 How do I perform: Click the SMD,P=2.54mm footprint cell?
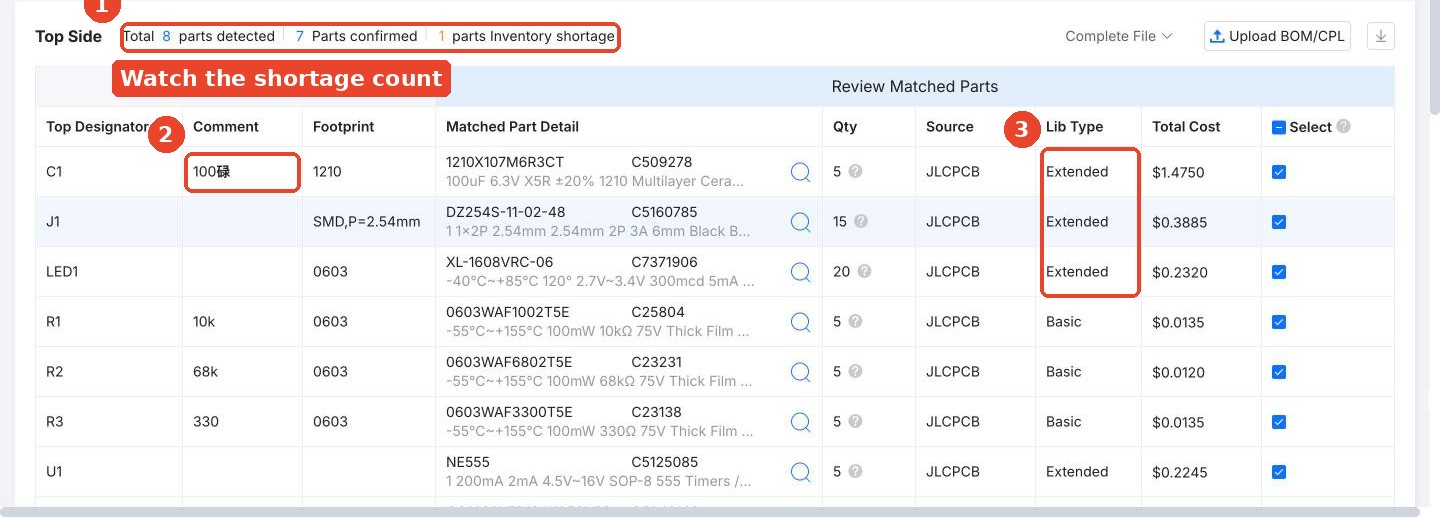(367, 222)
